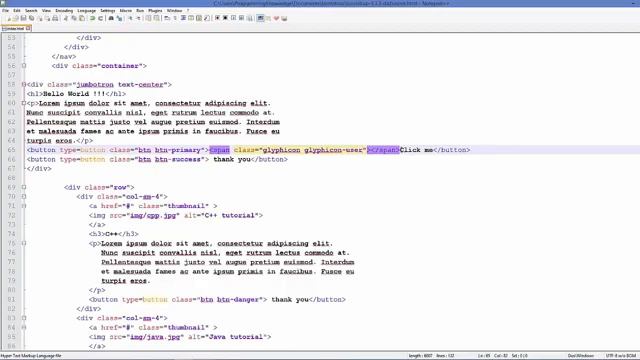Image resolution: width=640 pixels, height=360 pixels.
Task: Click the Close document toolbar icon
Action: [40, 18]
